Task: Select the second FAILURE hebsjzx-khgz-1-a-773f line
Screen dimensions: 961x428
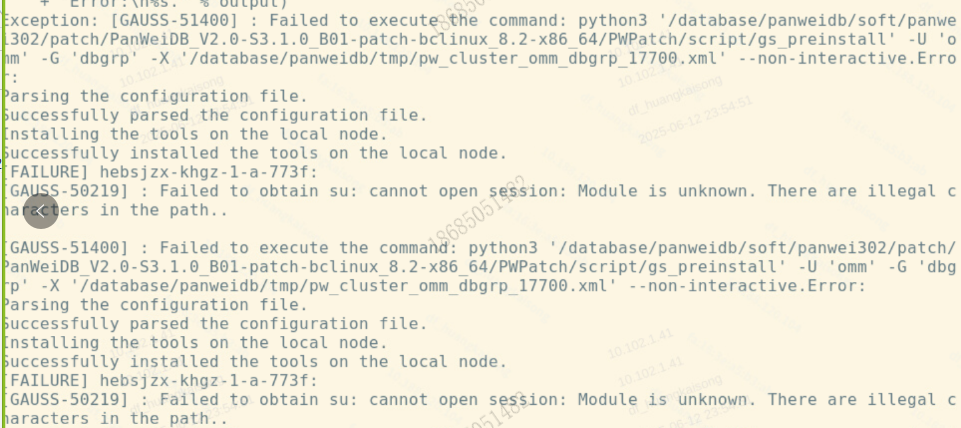Action: pyautogui.click(x=160, y=381)
